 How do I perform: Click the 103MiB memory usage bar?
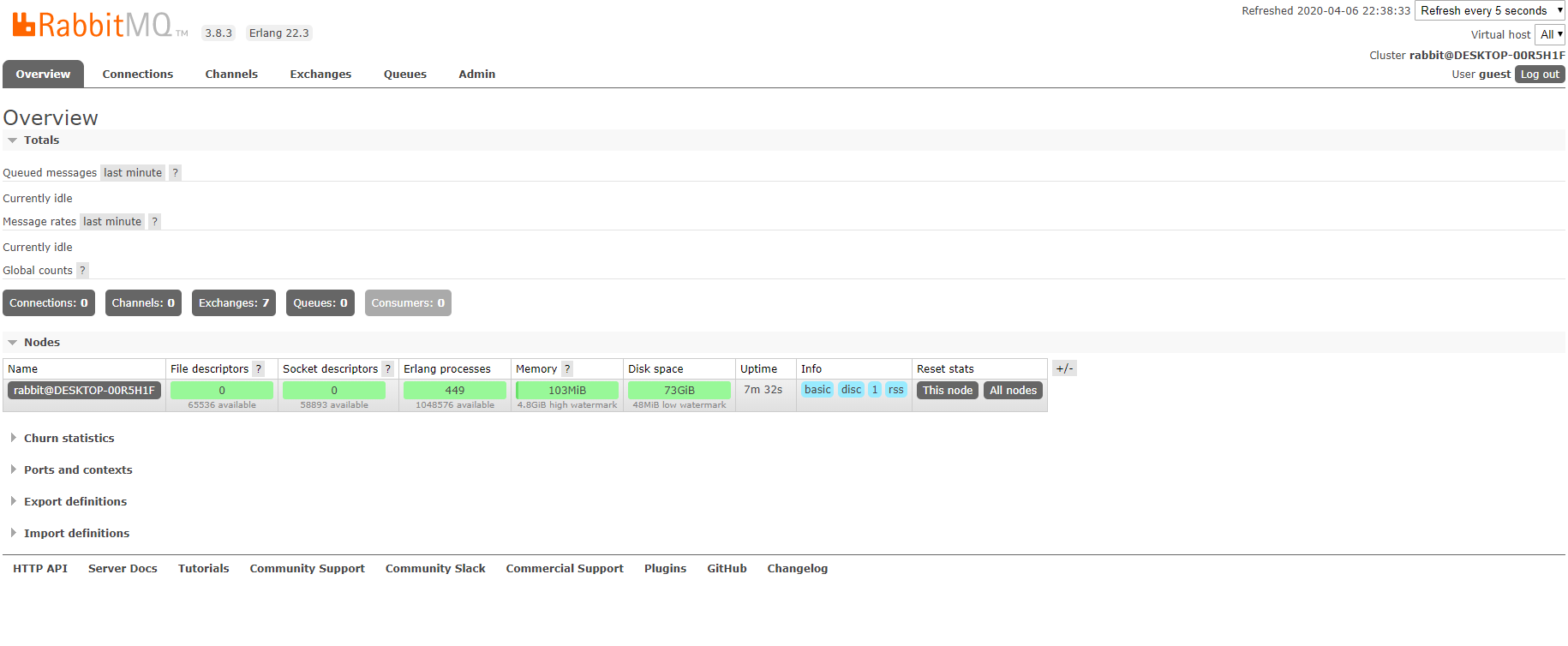point(567,391)
